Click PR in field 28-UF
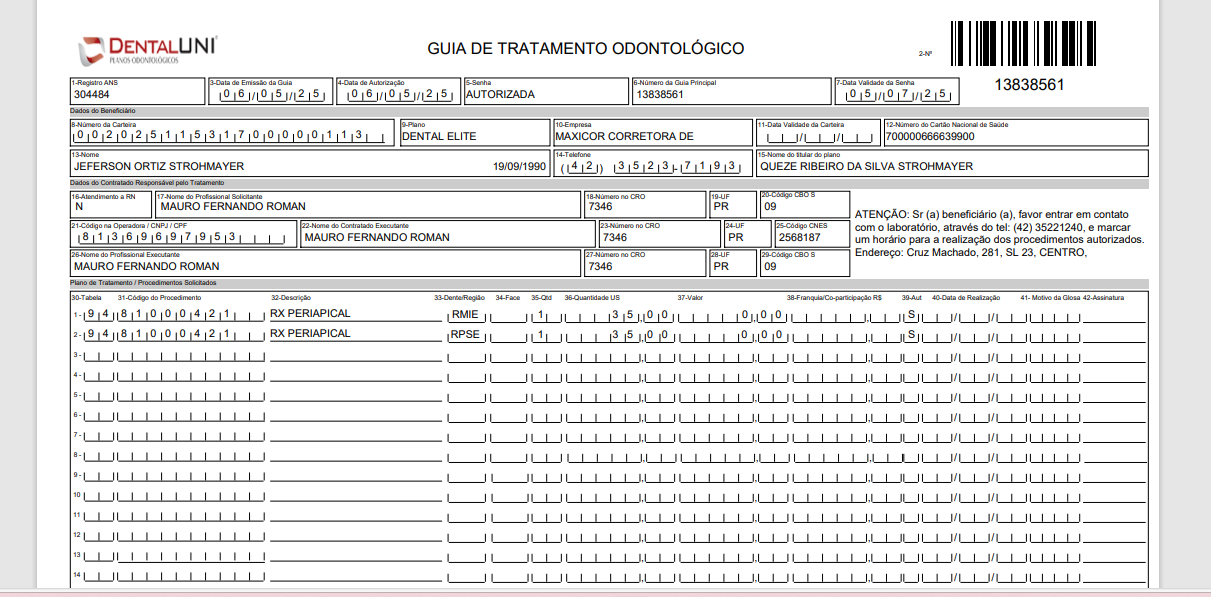This screenshot has height=597, width=1211. point(721,267)
